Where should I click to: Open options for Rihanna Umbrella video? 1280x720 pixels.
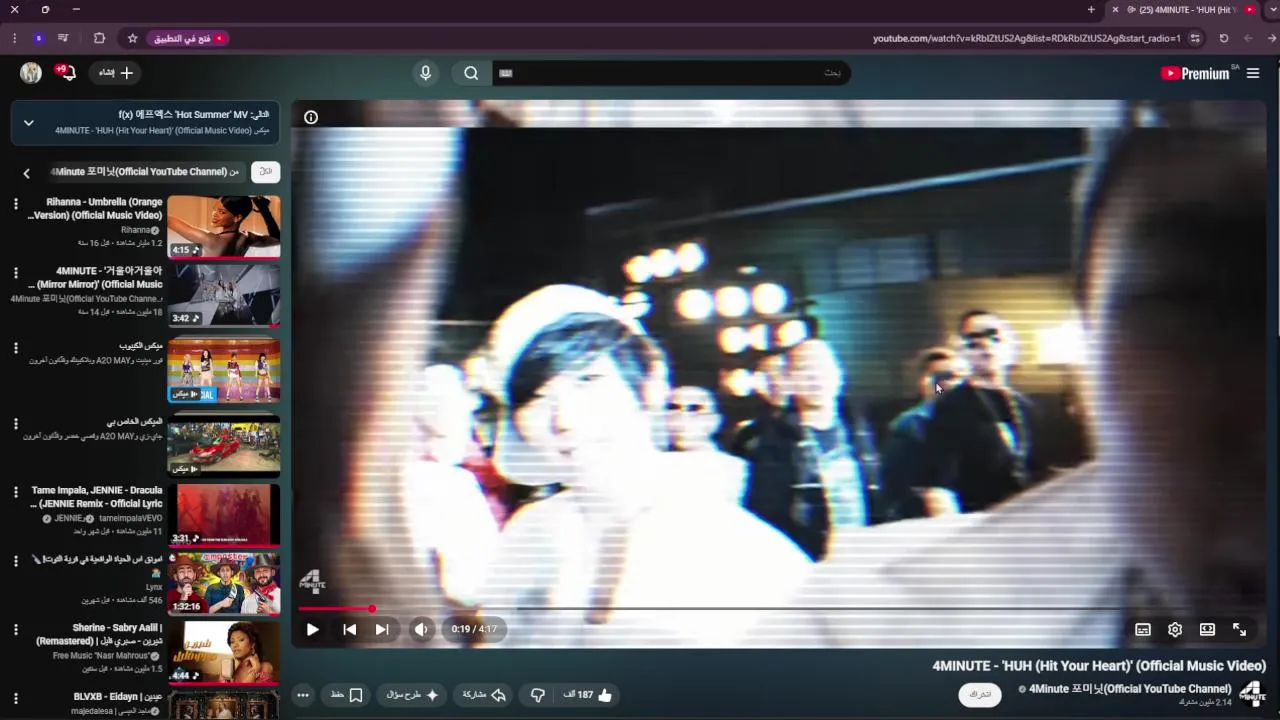click(x=15, y=204)
